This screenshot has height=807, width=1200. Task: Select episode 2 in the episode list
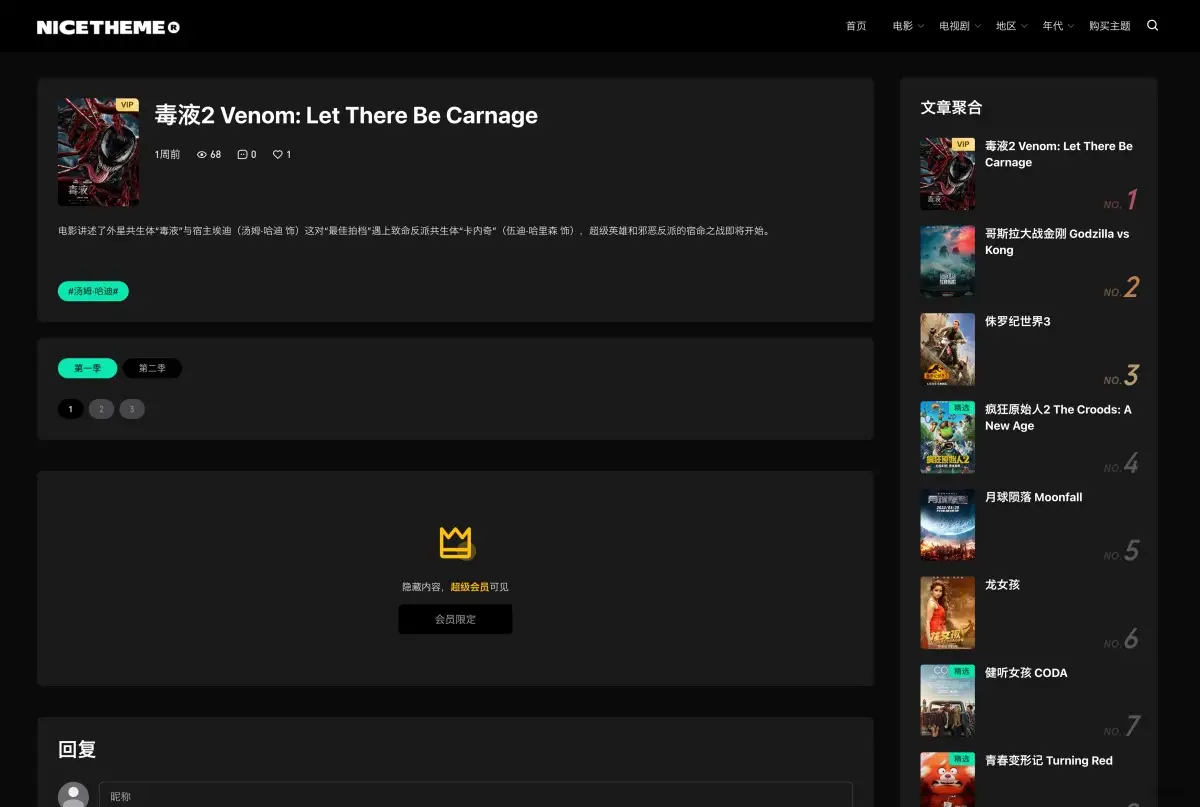click(x=101, y=408)
